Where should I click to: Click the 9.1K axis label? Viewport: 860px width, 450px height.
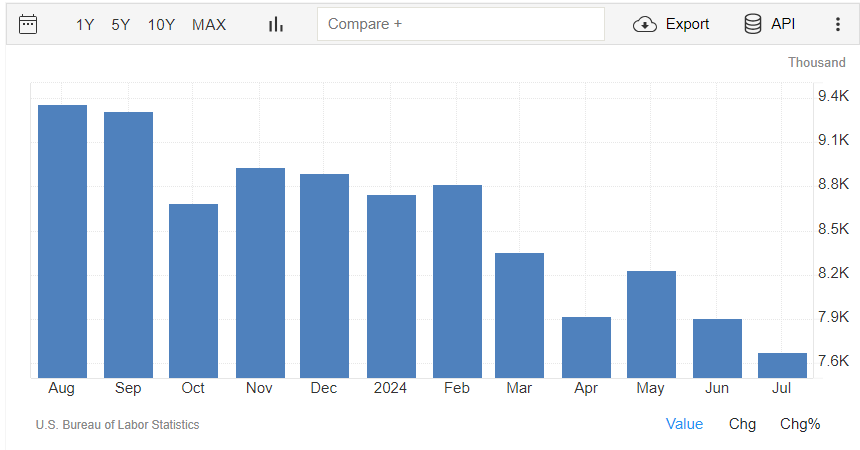(833, 140)
